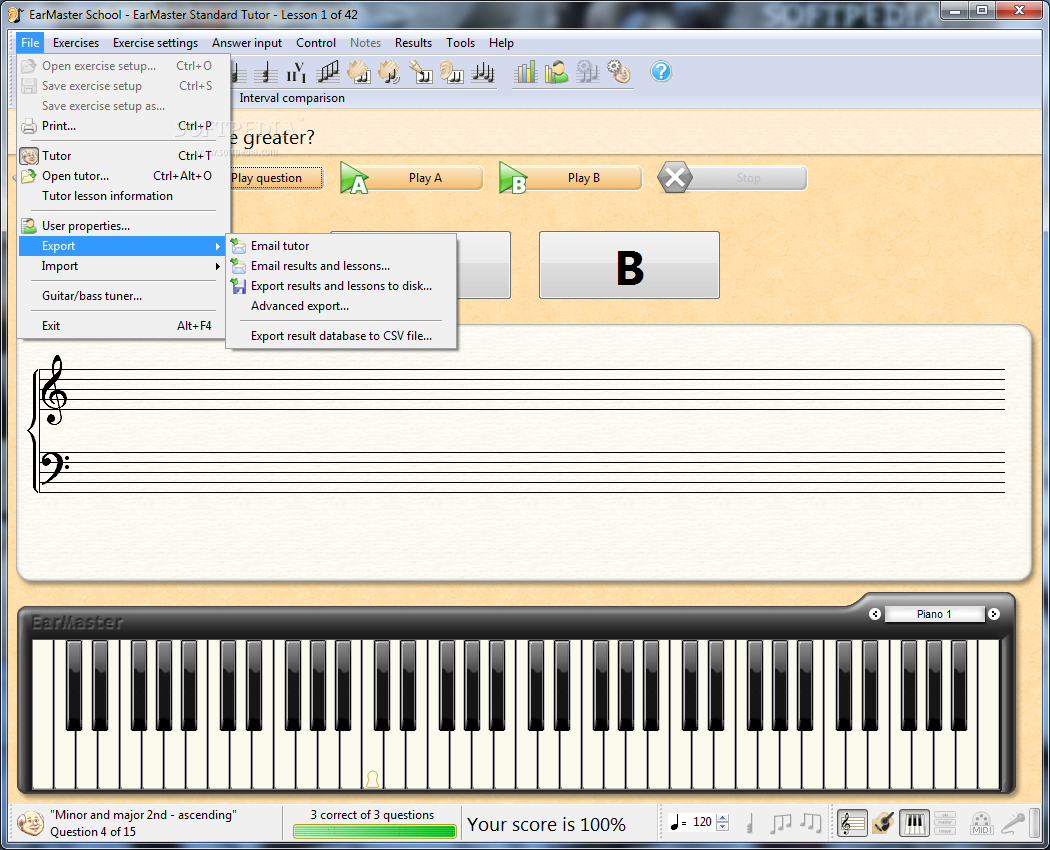The image size is (1050, 850).
Task: Click the Stop button
Action: [x=732, y=178]
